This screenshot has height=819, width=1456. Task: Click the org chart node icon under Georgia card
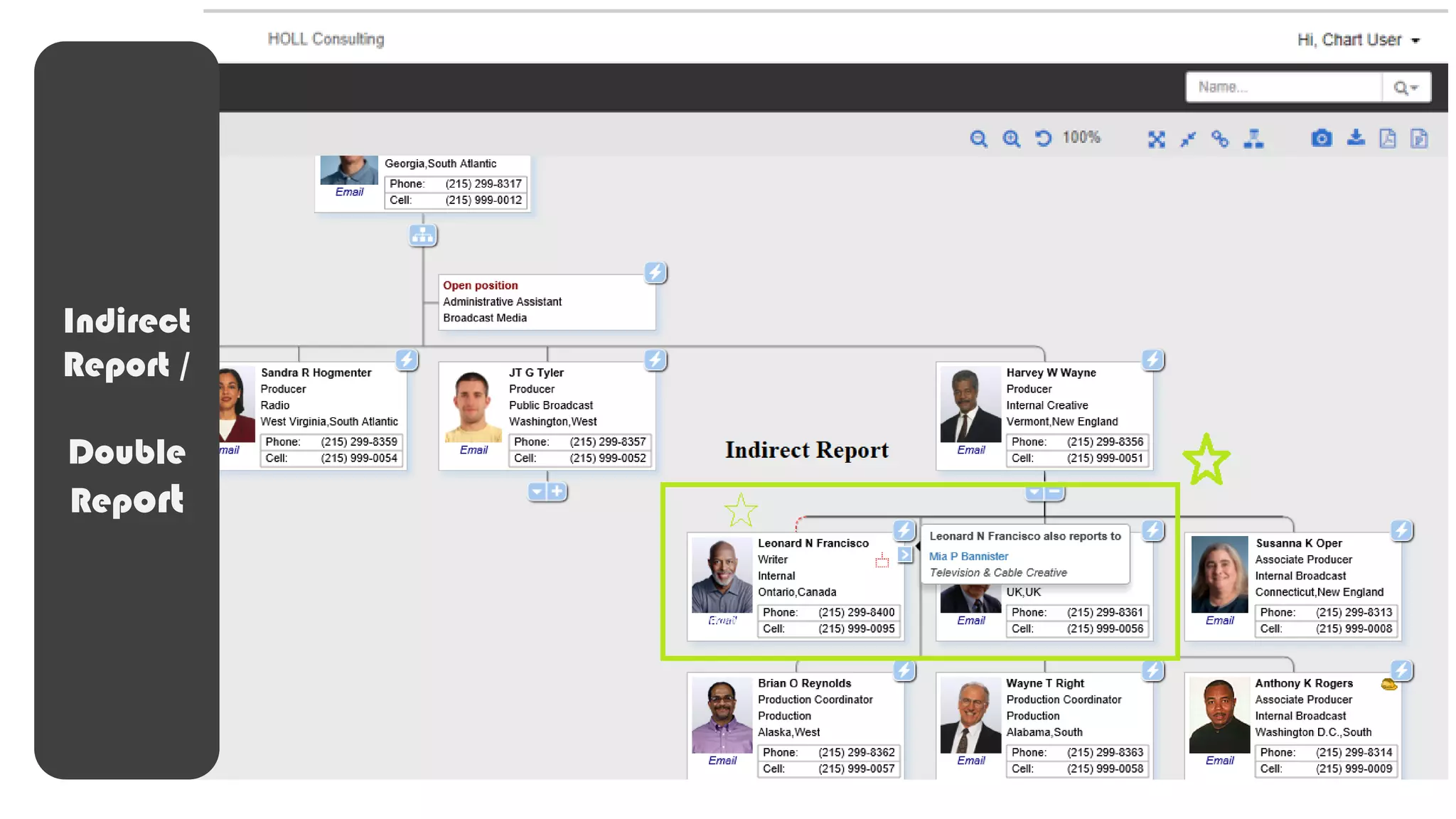click(x=422, y=235)
